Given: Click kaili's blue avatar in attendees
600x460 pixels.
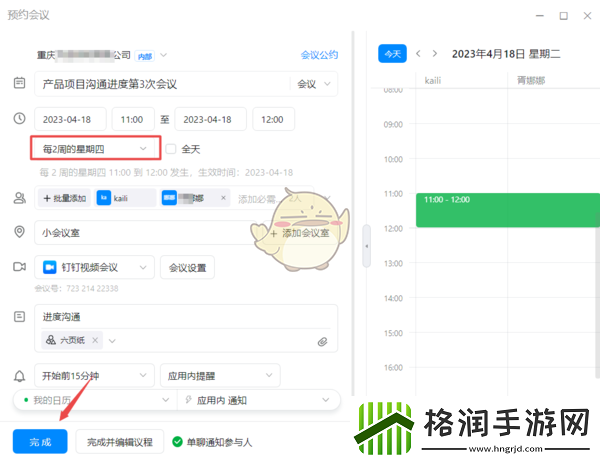Looking at the screenshot, I should point(104,198).
